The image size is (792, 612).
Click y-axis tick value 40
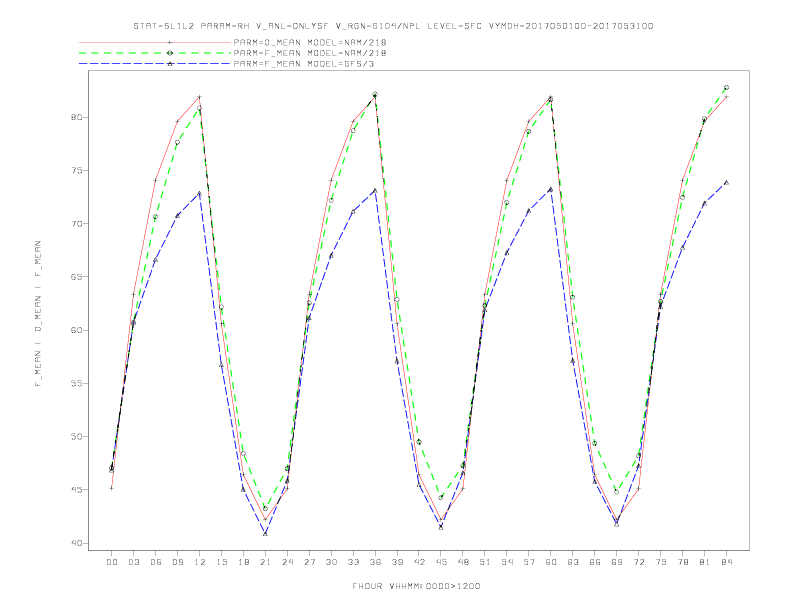[x=76, y=543]
